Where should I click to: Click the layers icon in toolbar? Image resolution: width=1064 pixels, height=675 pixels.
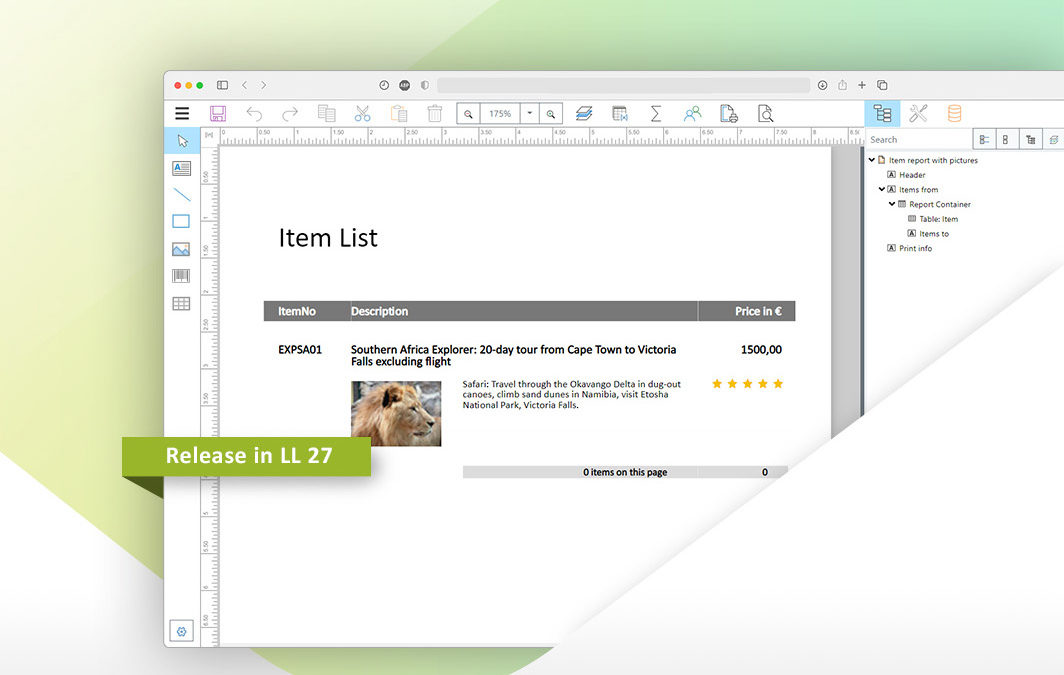pos(584,114)
